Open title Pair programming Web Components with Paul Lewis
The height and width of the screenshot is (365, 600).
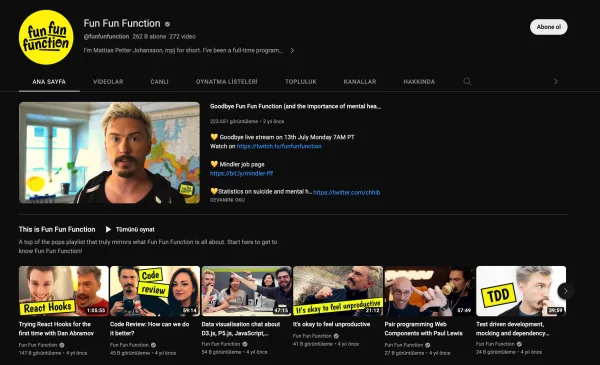(x=423, y=329)
